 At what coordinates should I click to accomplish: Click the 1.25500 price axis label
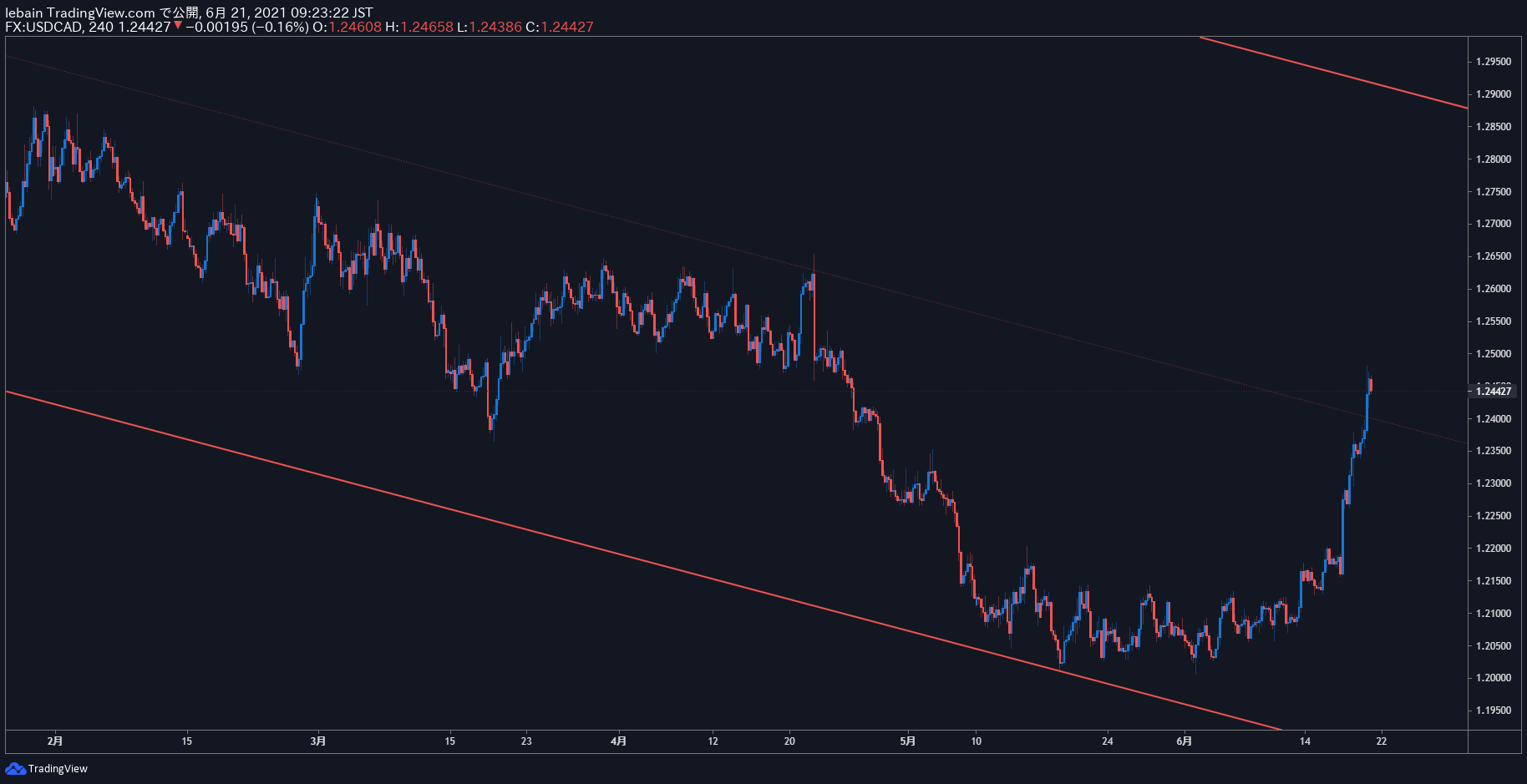(x=1494, y=321)
